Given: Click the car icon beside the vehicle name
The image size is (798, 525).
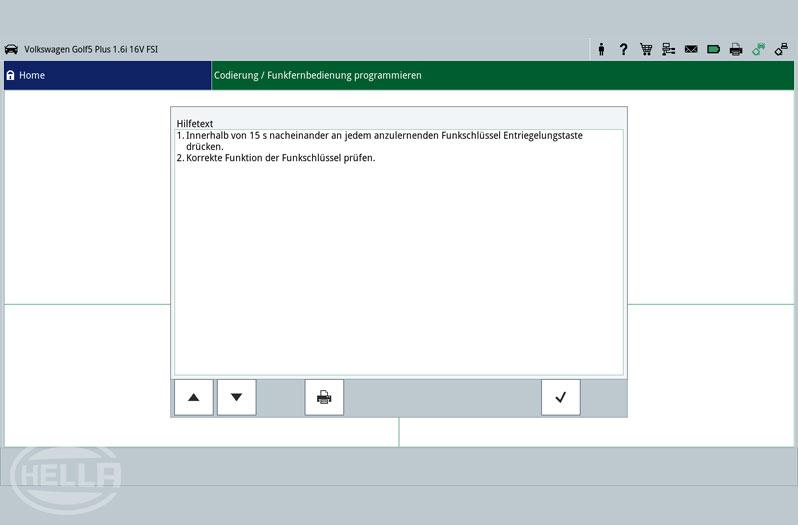Looking at the screenshot, I should pyautogui.click(x=12, y=49).
